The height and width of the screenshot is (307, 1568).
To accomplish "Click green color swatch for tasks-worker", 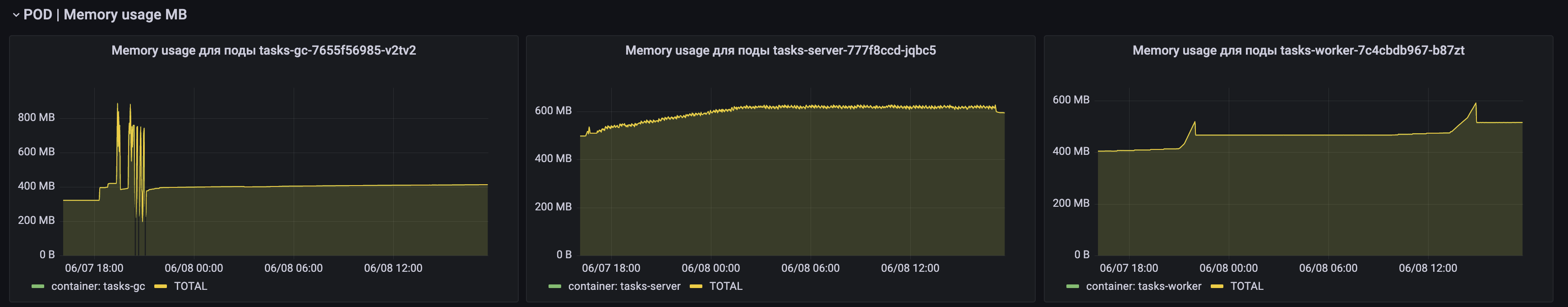I will [1073, 286].
